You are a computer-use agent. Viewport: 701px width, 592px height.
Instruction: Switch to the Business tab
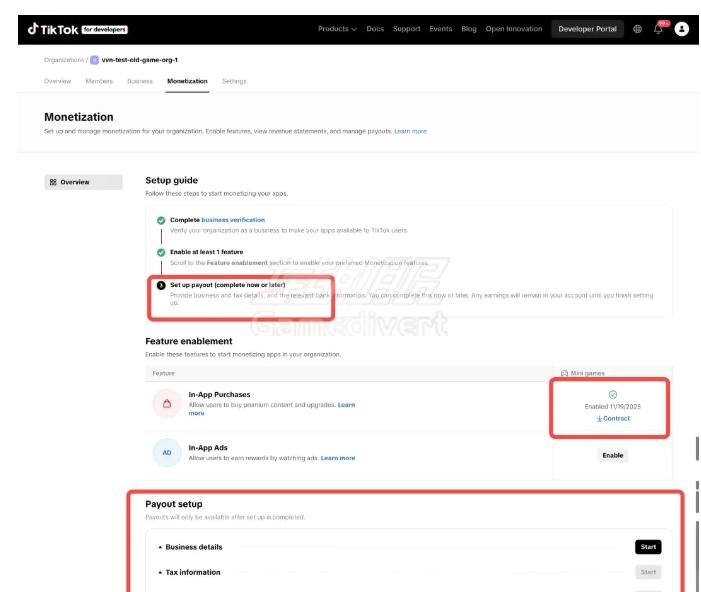[140, 81]
